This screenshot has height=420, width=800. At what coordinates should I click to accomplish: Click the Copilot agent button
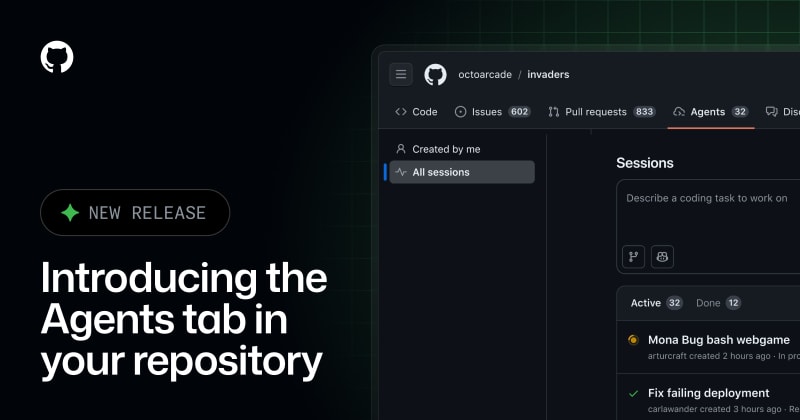[662, 257]
